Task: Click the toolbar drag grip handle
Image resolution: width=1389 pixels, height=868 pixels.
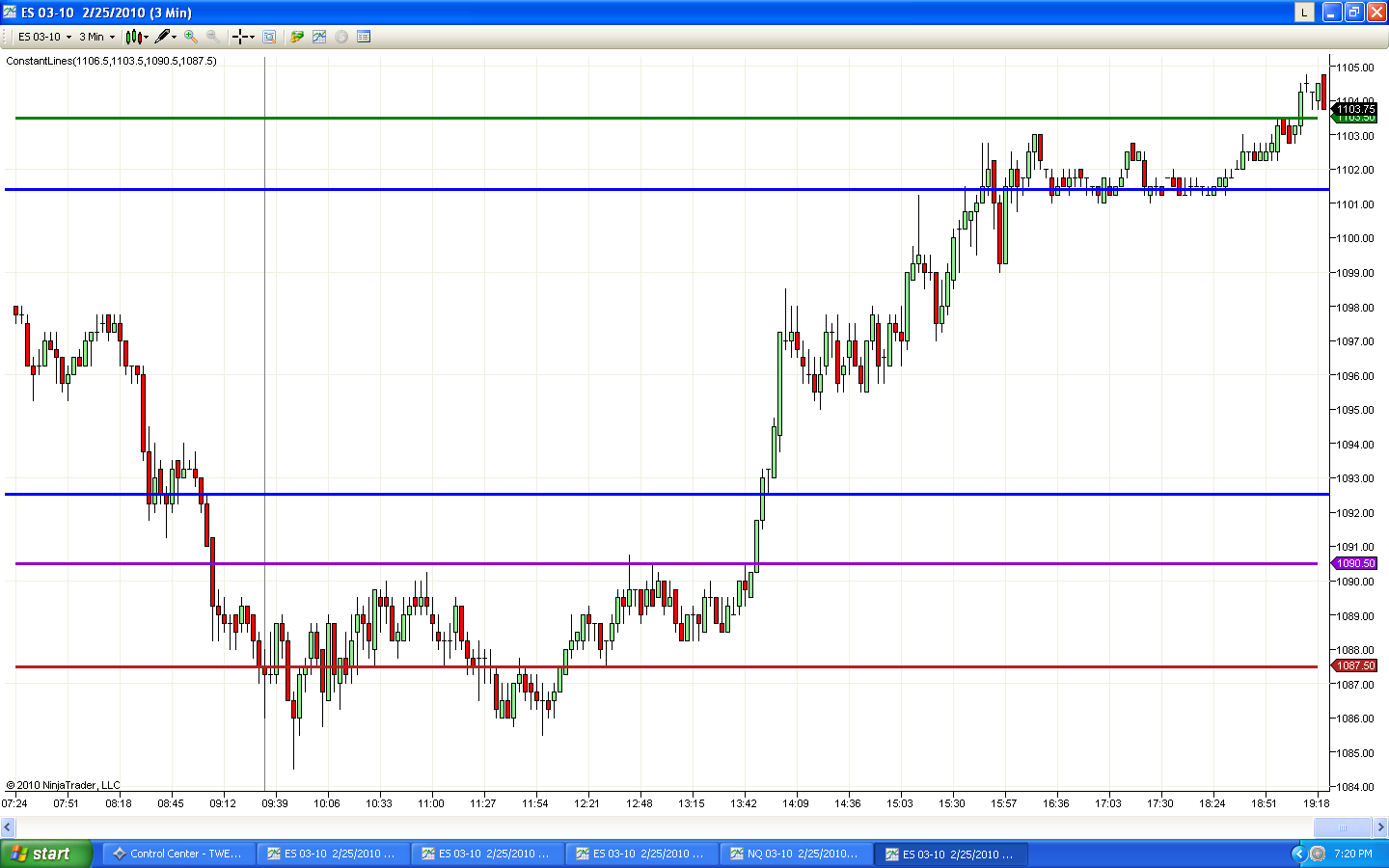Action: pyautogui.click(x=6, y=37)
